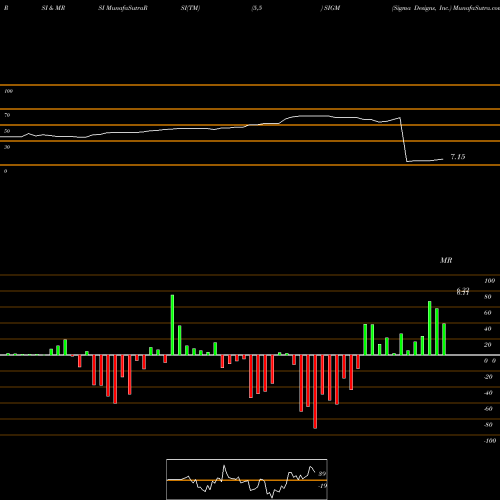Click the -80 label on MR axis

click(488, 425)
